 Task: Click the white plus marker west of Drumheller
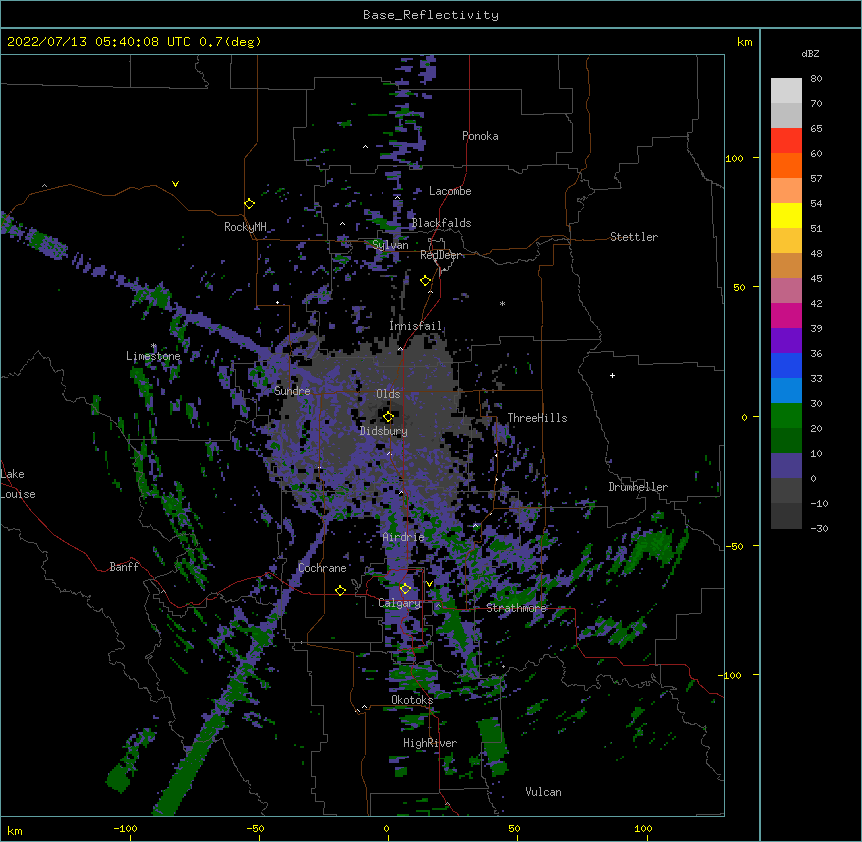click(x=612, y=375)
